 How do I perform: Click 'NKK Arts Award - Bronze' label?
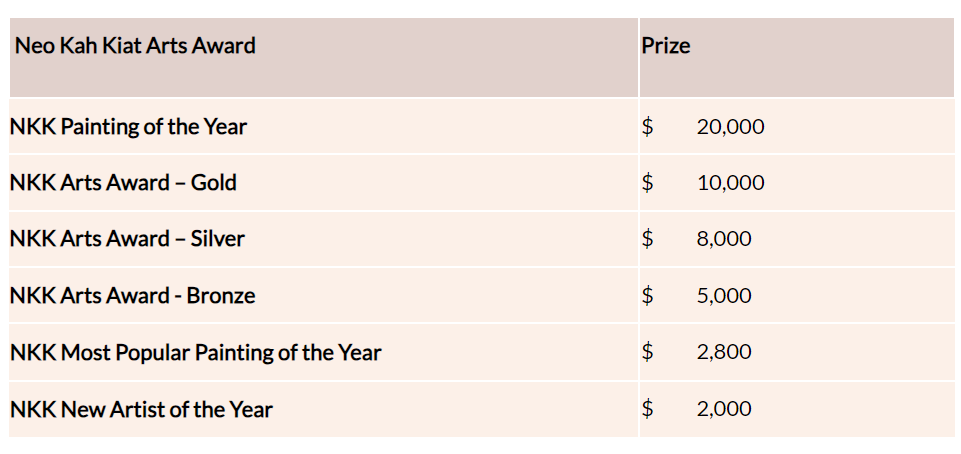click(132, 296)
